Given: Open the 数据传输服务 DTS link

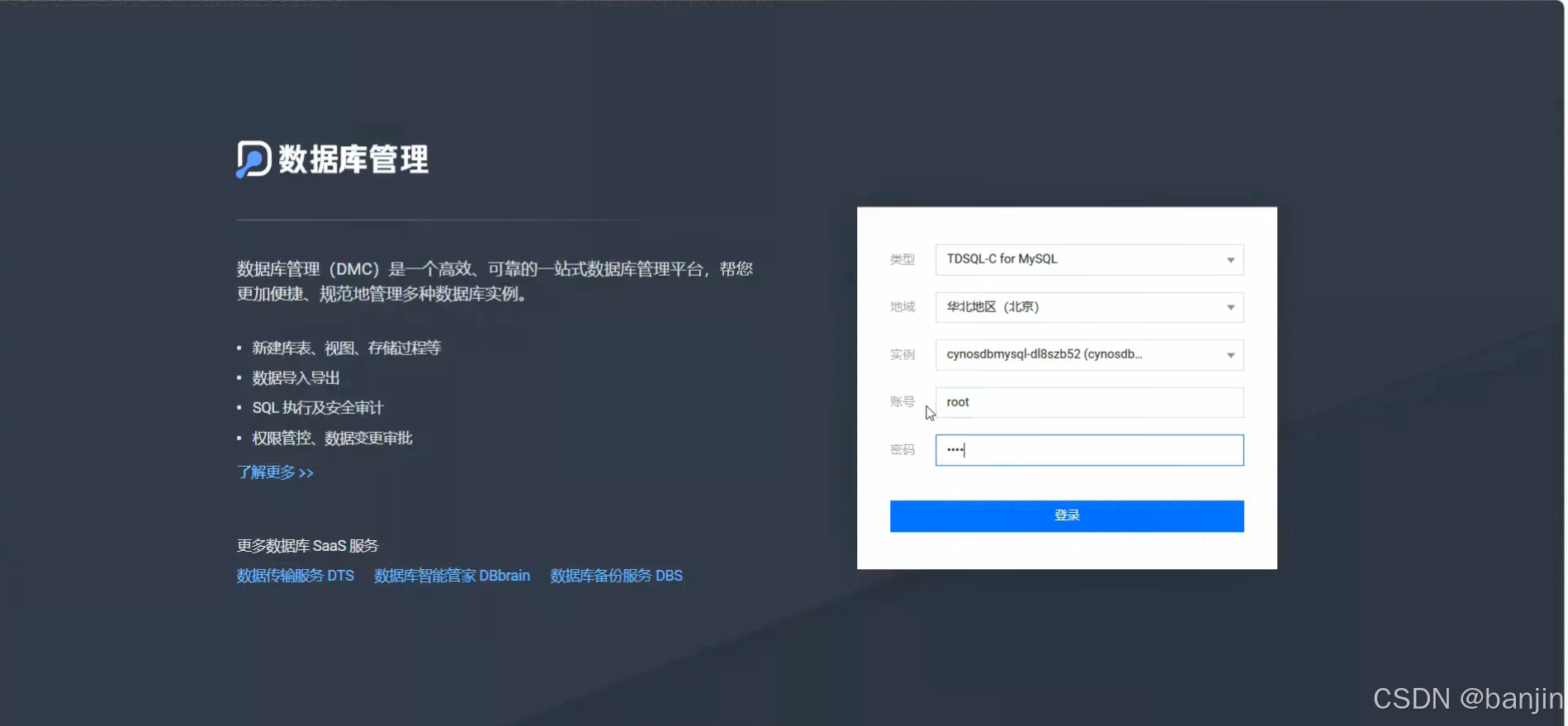Looking at the screenshot, I should (296, 576).
